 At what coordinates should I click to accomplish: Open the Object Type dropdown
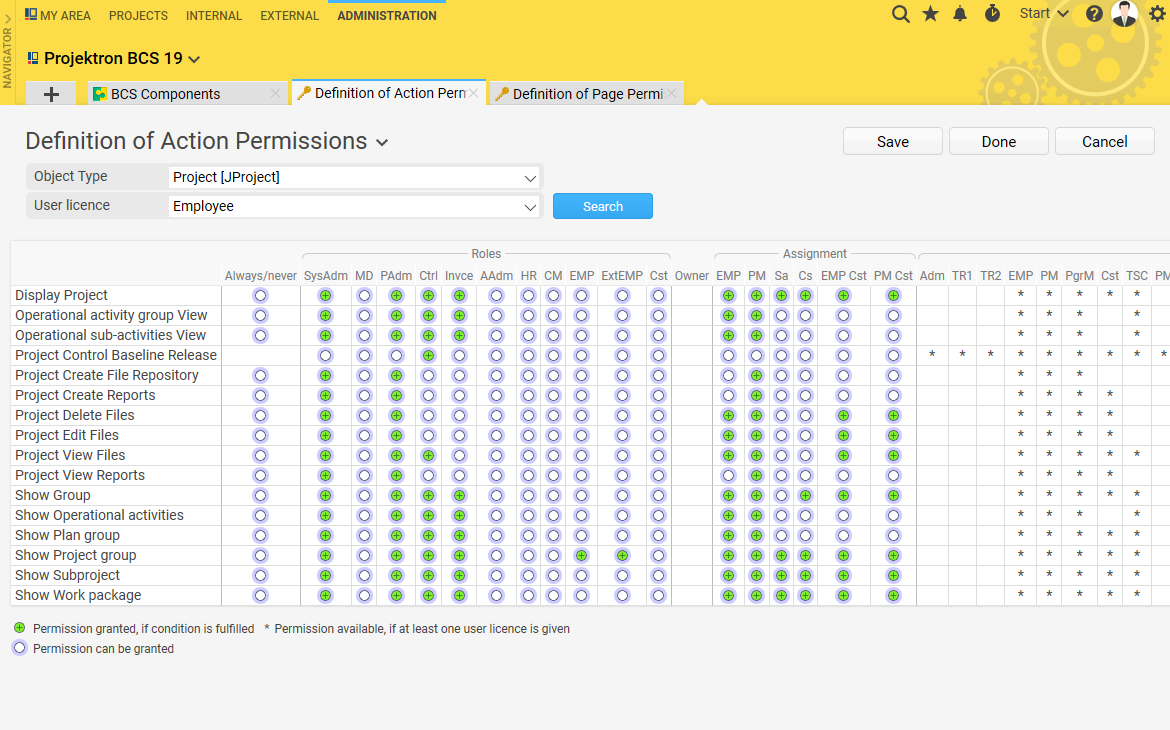click(x=530, y=176)
